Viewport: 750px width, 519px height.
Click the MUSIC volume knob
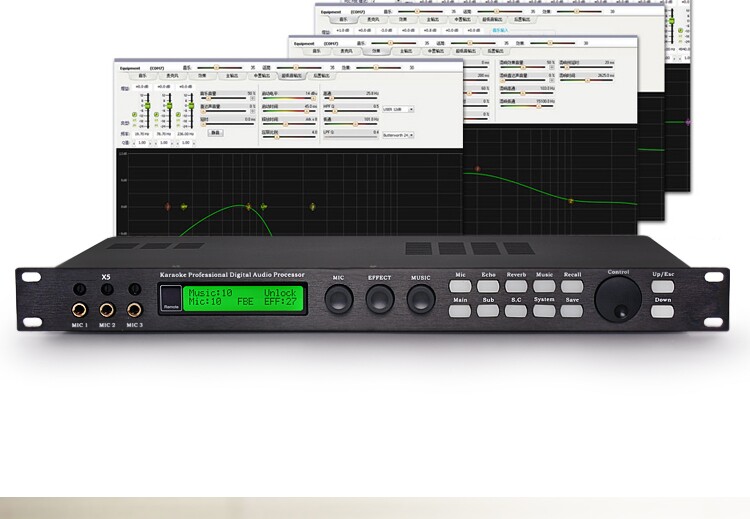(x=421, y=299)
